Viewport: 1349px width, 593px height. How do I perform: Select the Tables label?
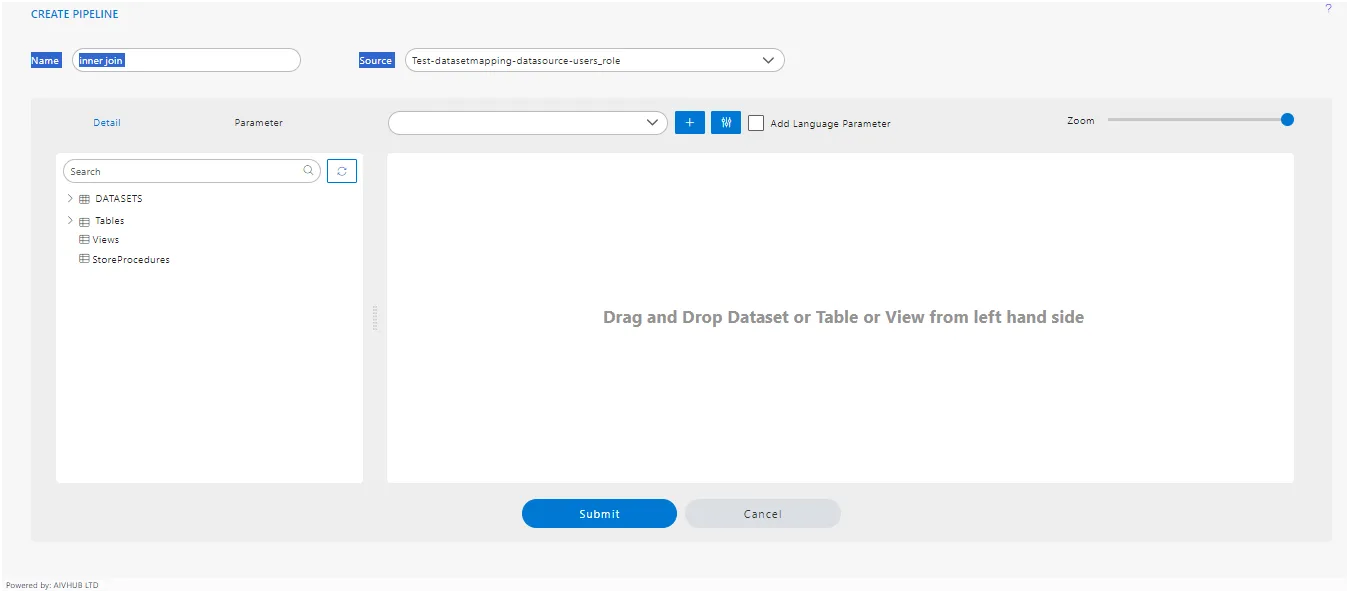tap(110, 221)
